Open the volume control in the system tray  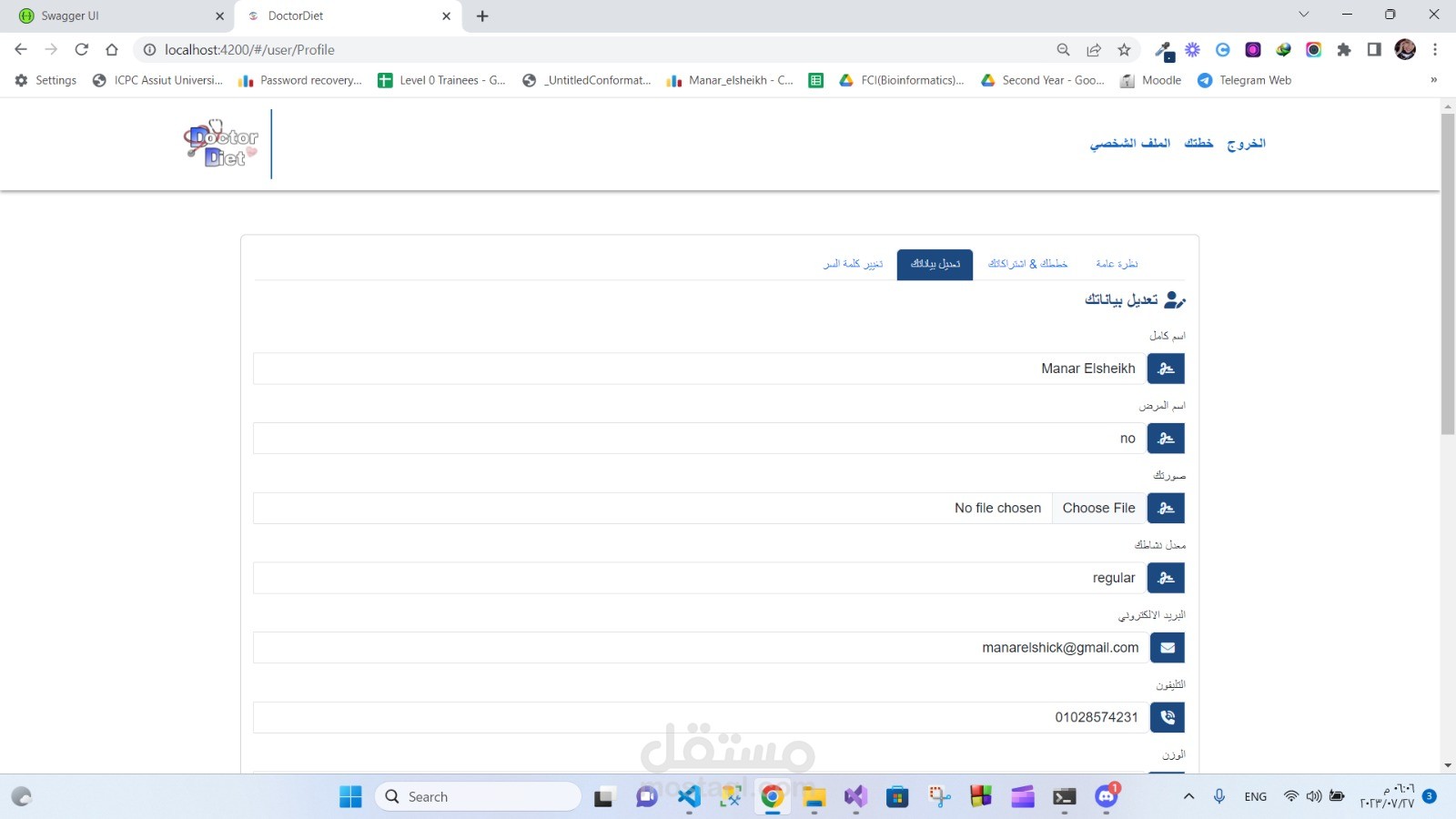pos(1314,797)
